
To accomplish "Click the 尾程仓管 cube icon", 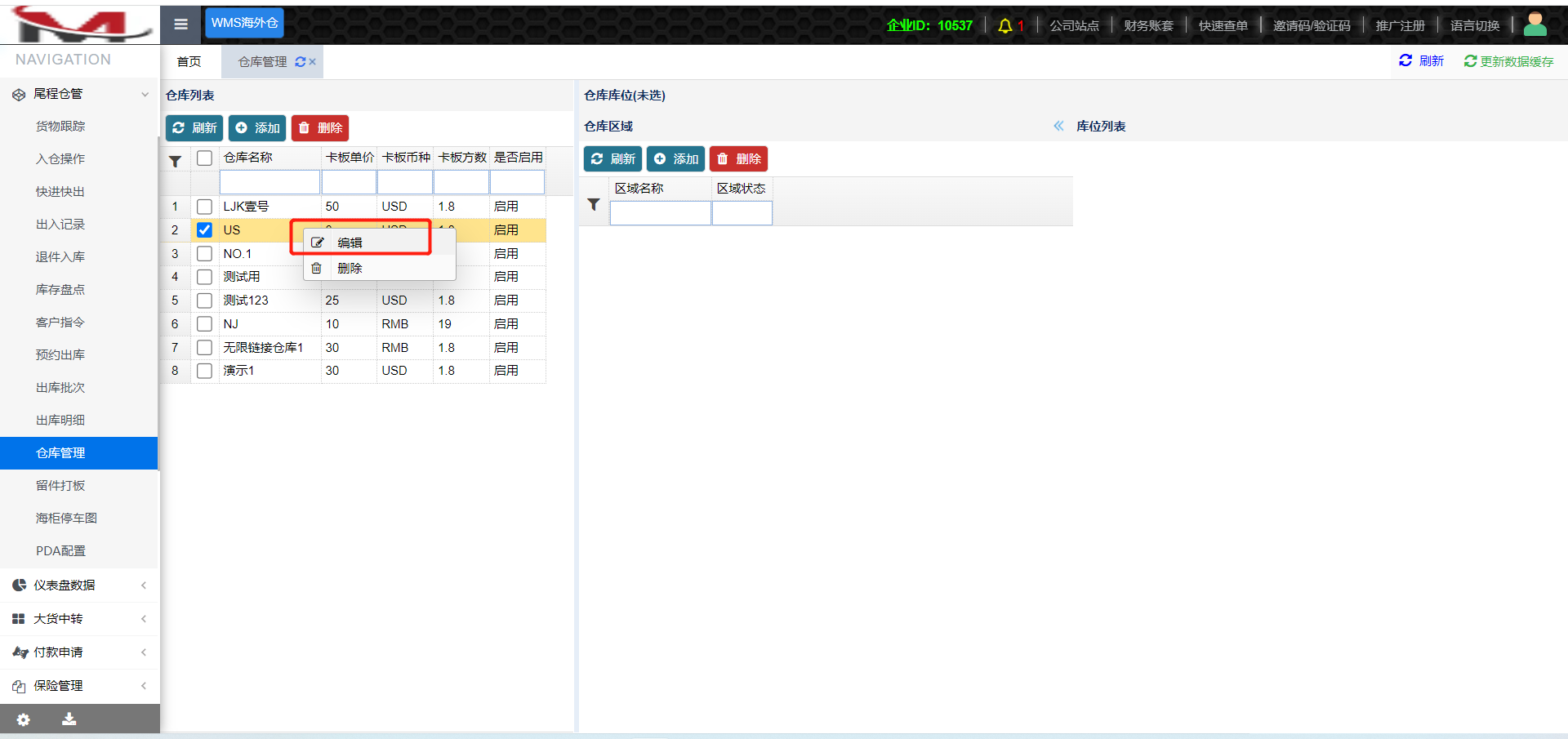I will (19, 95).
